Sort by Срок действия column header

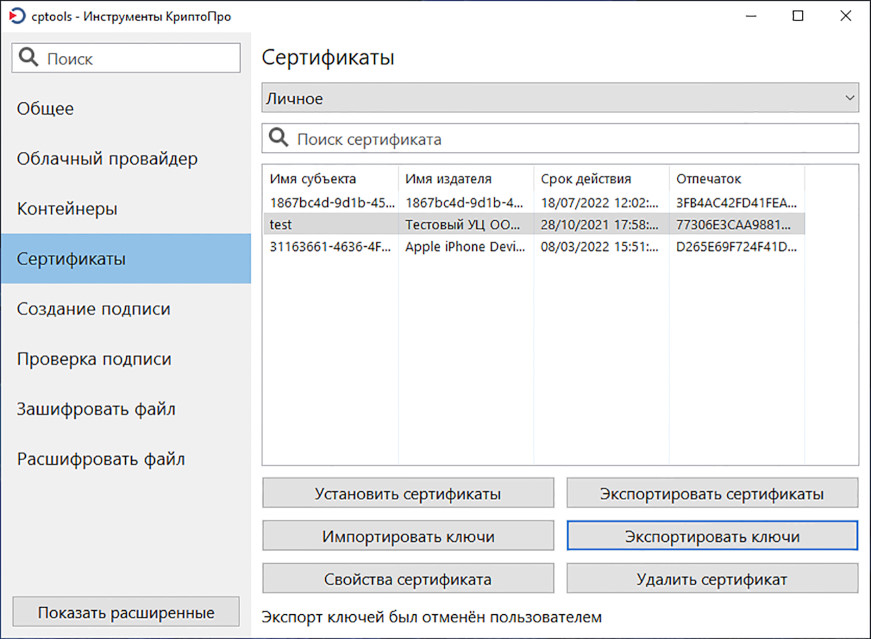tap(586, 179)
